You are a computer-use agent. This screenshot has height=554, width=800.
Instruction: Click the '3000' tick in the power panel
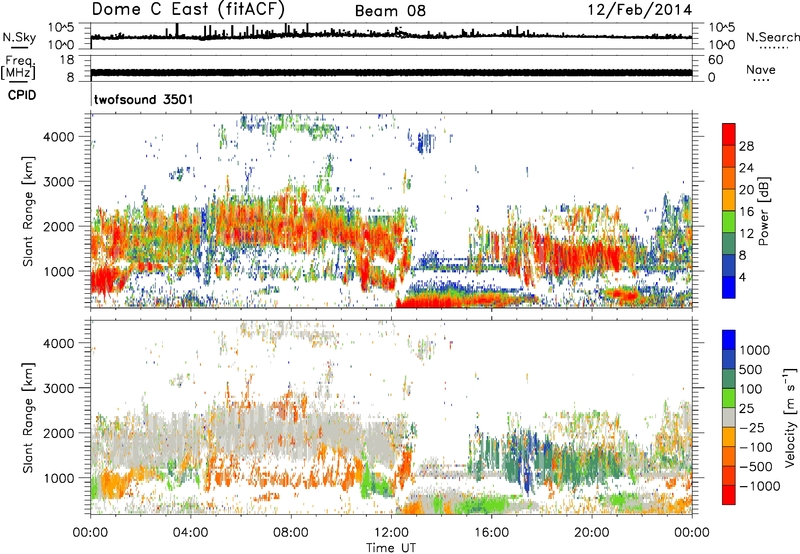coord(59,182)
